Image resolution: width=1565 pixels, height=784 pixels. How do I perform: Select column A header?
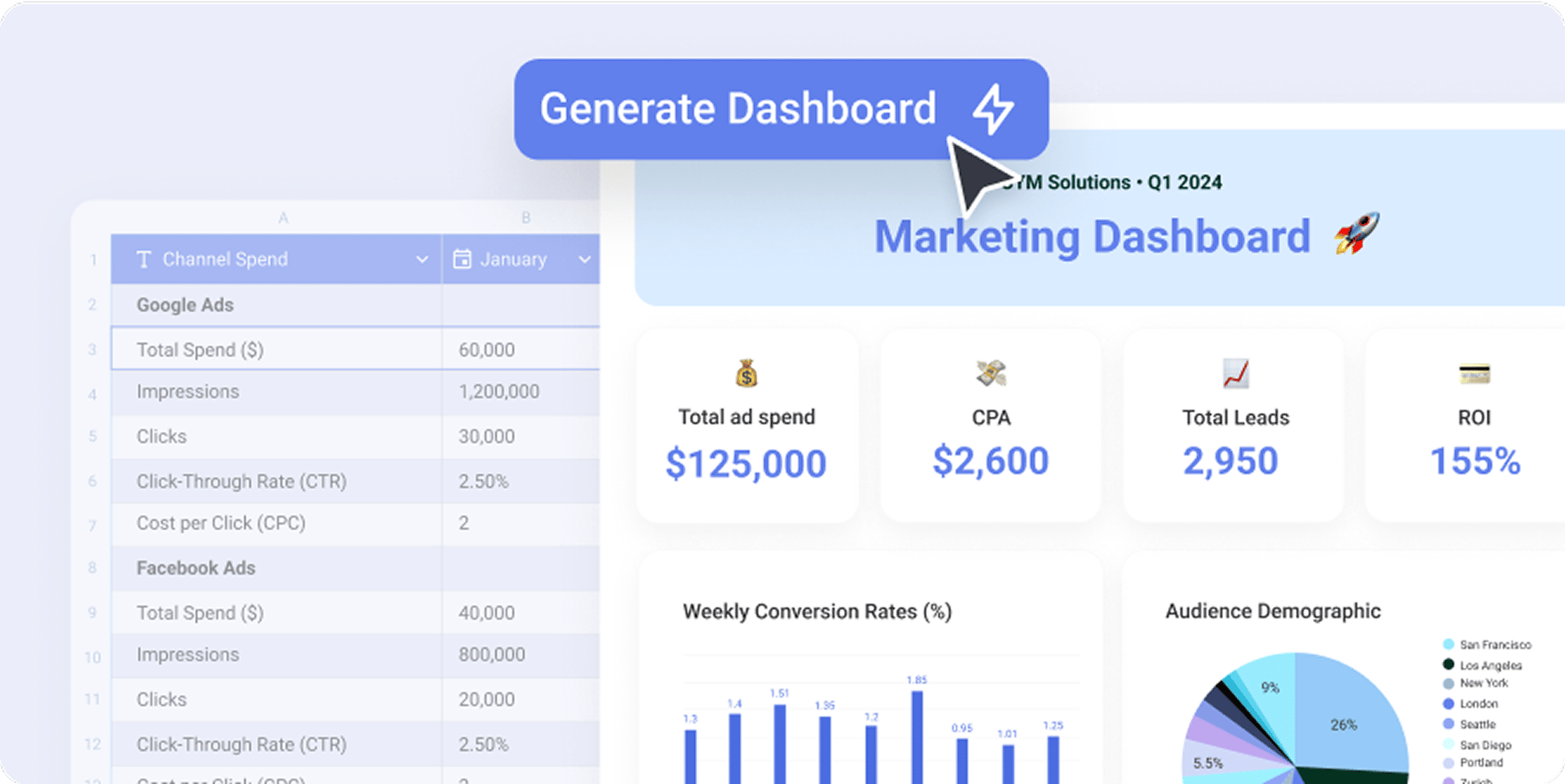[x=283, y=218]
